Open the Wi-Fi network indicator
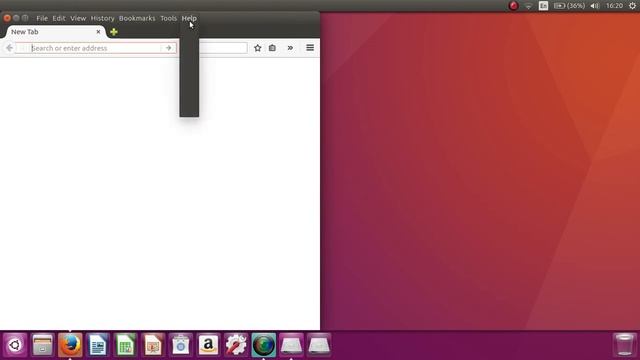The width and height of the screenshot is (640, 360). click(529, 6)
